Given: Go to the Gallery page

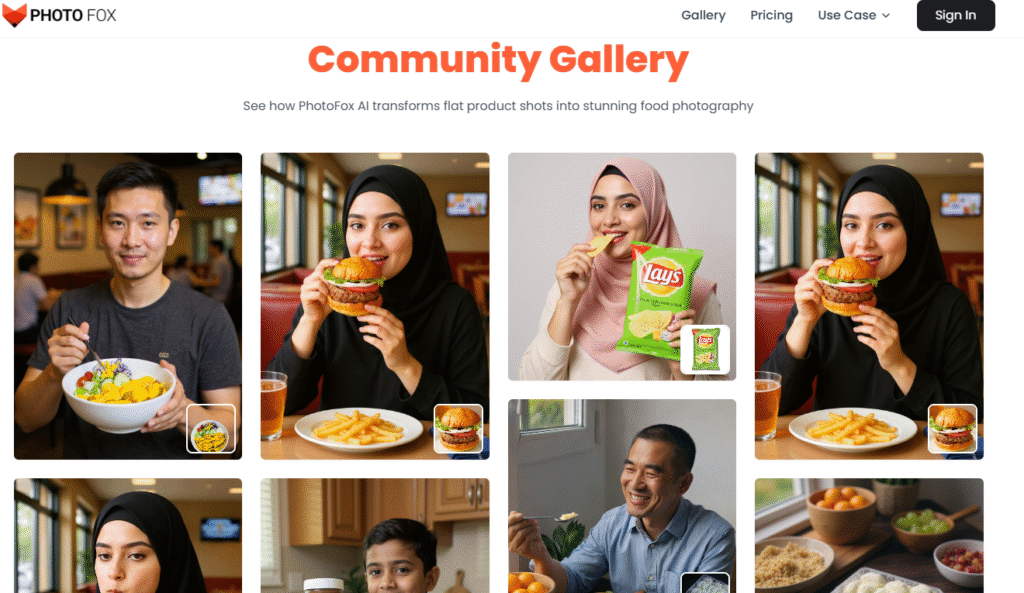Looking at the screenshot, I should click(703, 15).
